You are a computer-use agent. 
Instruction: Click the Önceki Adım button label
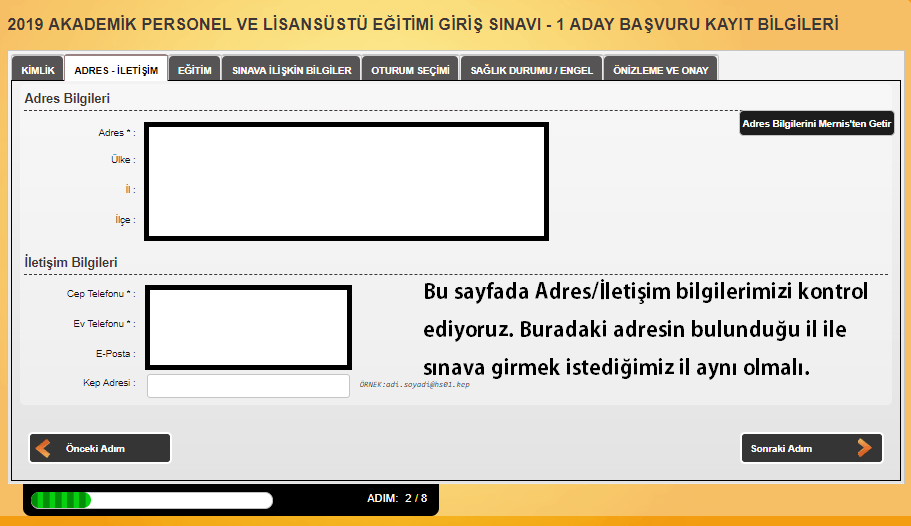tap(95, 449)
